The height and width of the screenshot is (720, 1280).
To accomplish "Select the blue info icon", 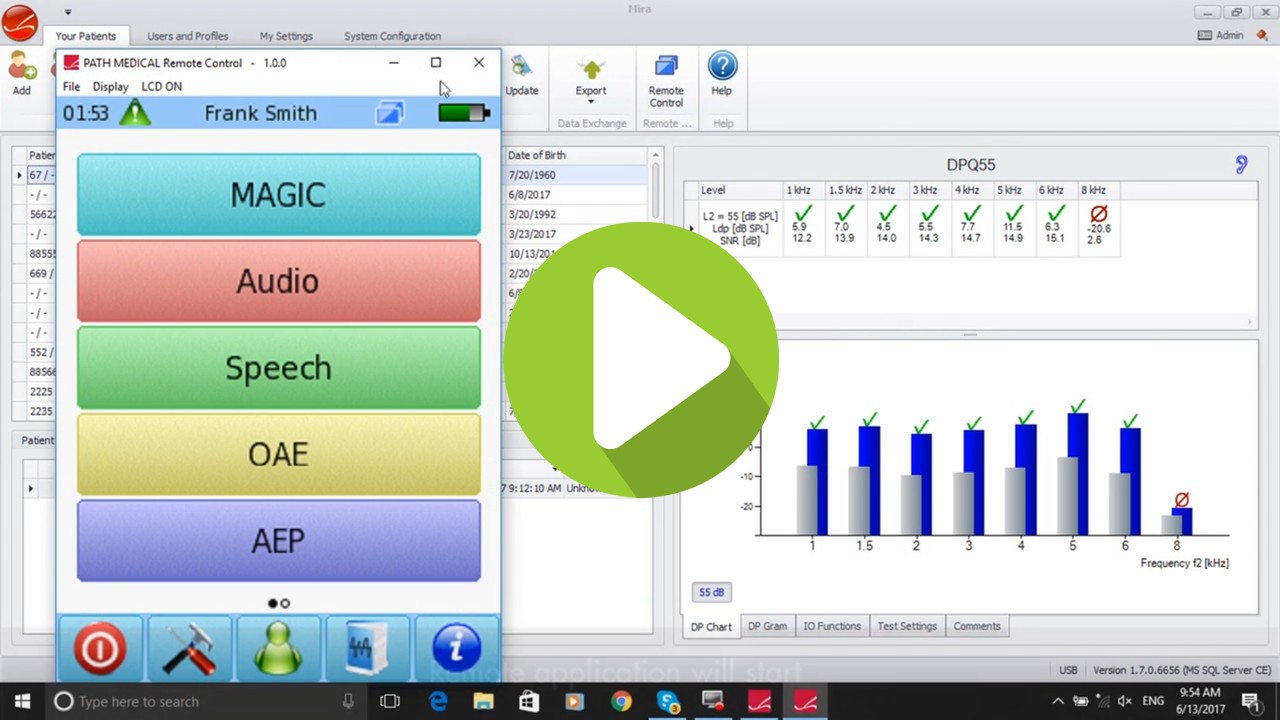I will coord(457,649).
